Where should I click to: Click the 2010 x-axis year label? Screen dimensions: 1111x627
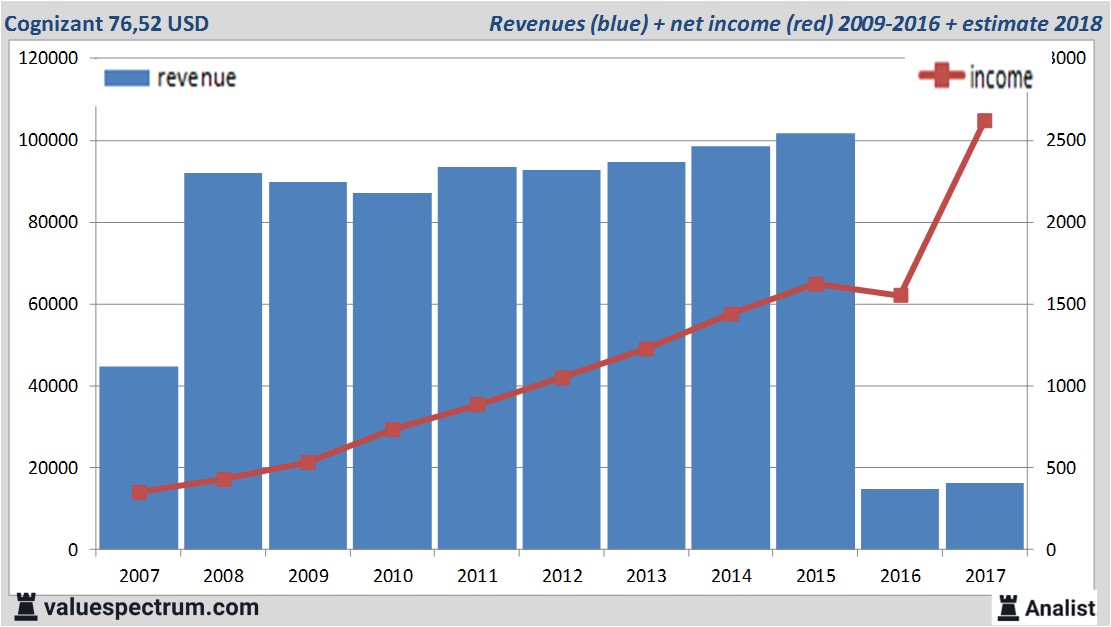click(393, 575)
